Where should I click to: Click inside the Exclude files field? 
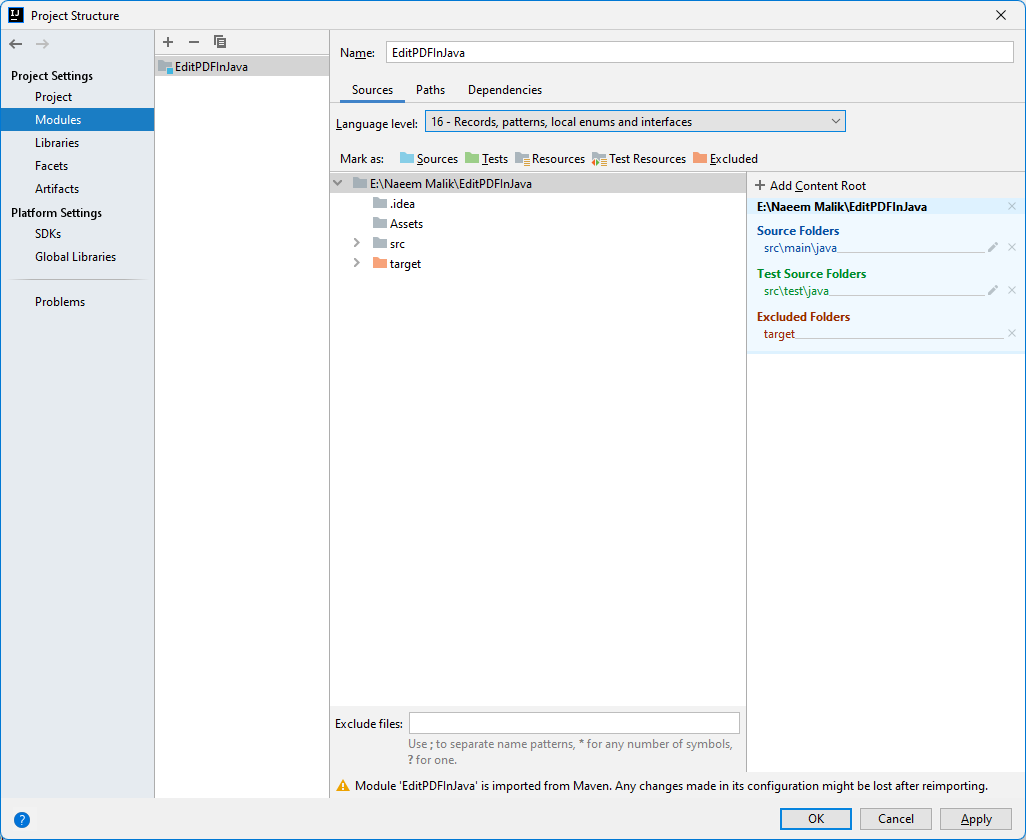coord(573,722)
